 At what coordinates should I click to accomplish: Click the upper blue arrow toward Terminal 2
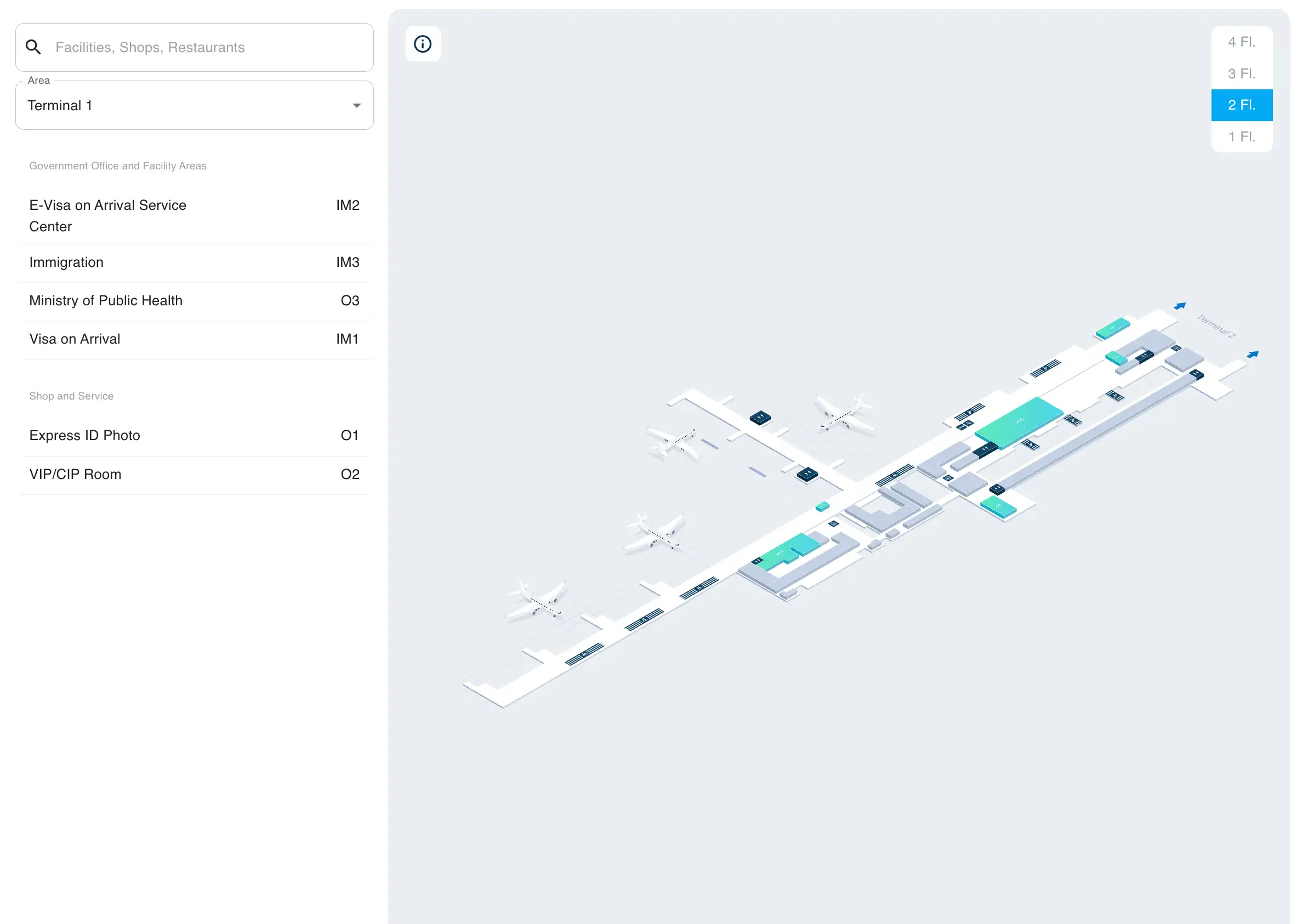1179,306
